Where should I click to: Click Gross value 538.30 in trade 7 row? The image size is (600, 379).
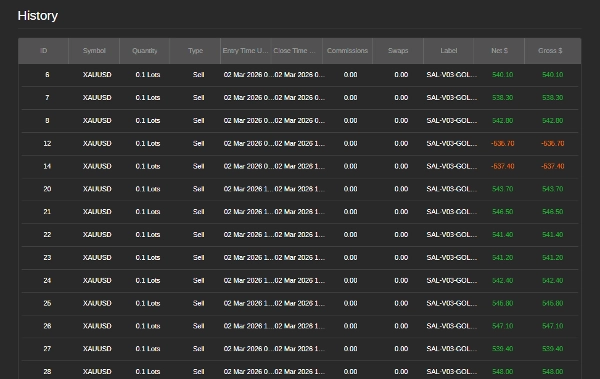[x=553, y=98]
